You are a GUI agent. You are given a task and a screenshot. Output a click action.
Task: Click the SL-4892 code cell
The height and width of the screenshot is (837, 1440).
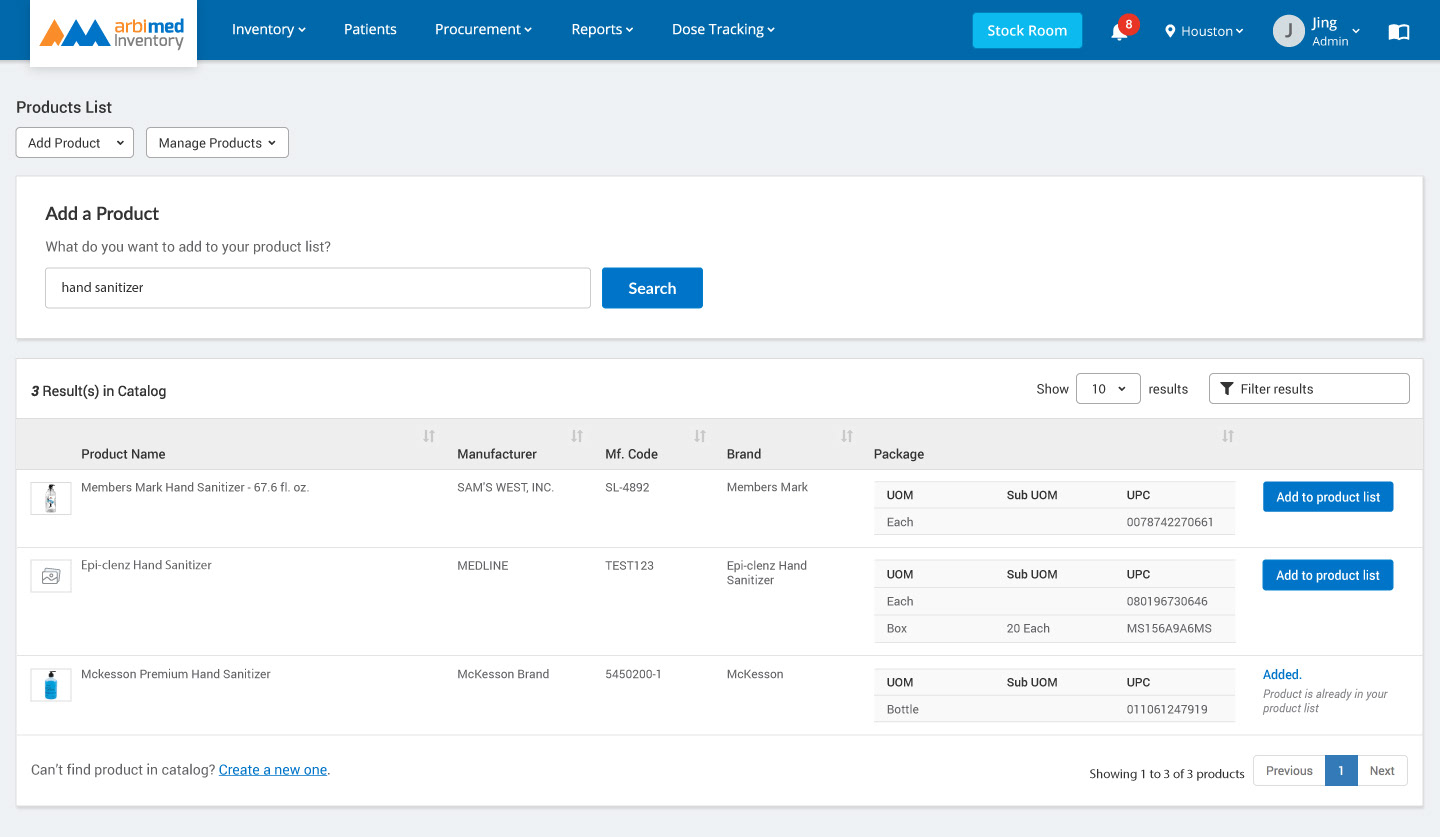click(627, 488)
